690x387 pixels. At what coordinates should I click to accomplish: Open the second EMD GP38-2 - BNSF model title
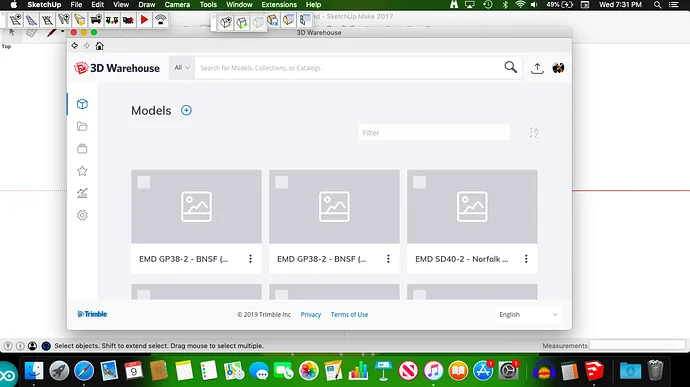(x=321, y=259)
